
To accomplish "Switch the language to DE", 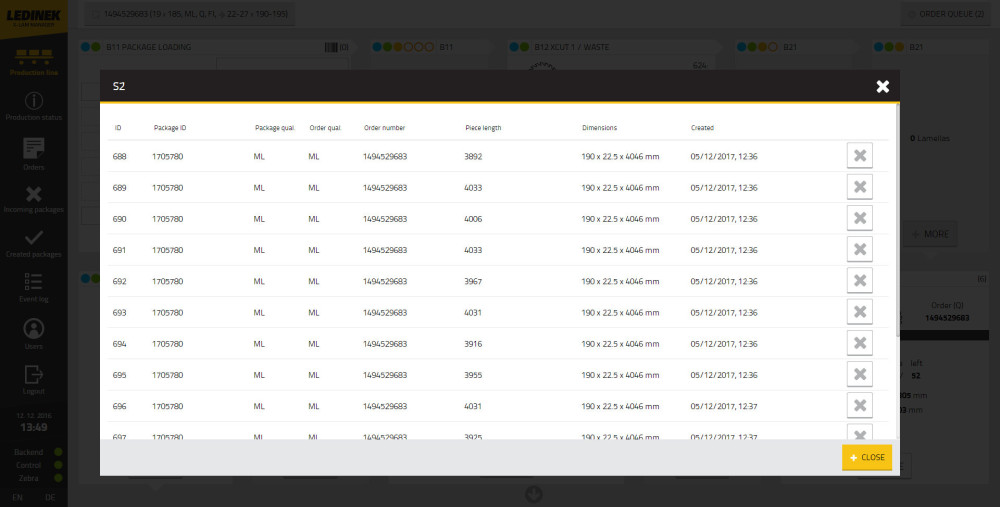I will [x=50, y=496].
